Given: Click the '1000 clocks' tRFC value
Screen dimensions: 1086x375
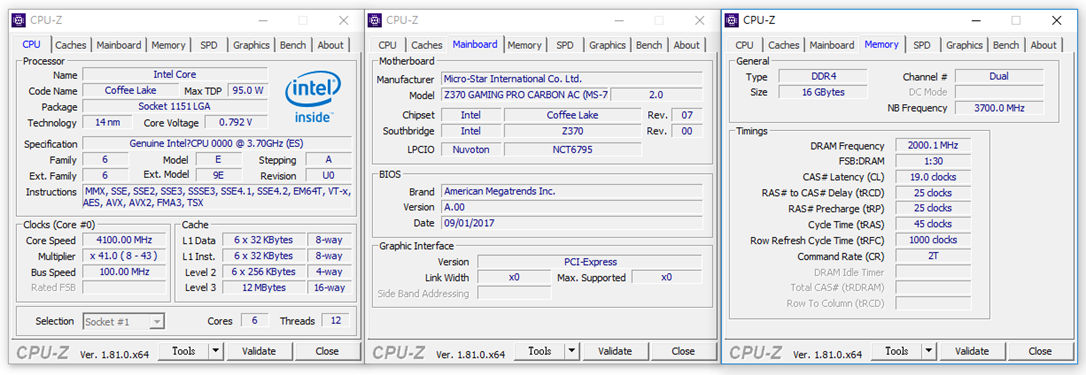Looking at the screenshot, I should point(933,240).
